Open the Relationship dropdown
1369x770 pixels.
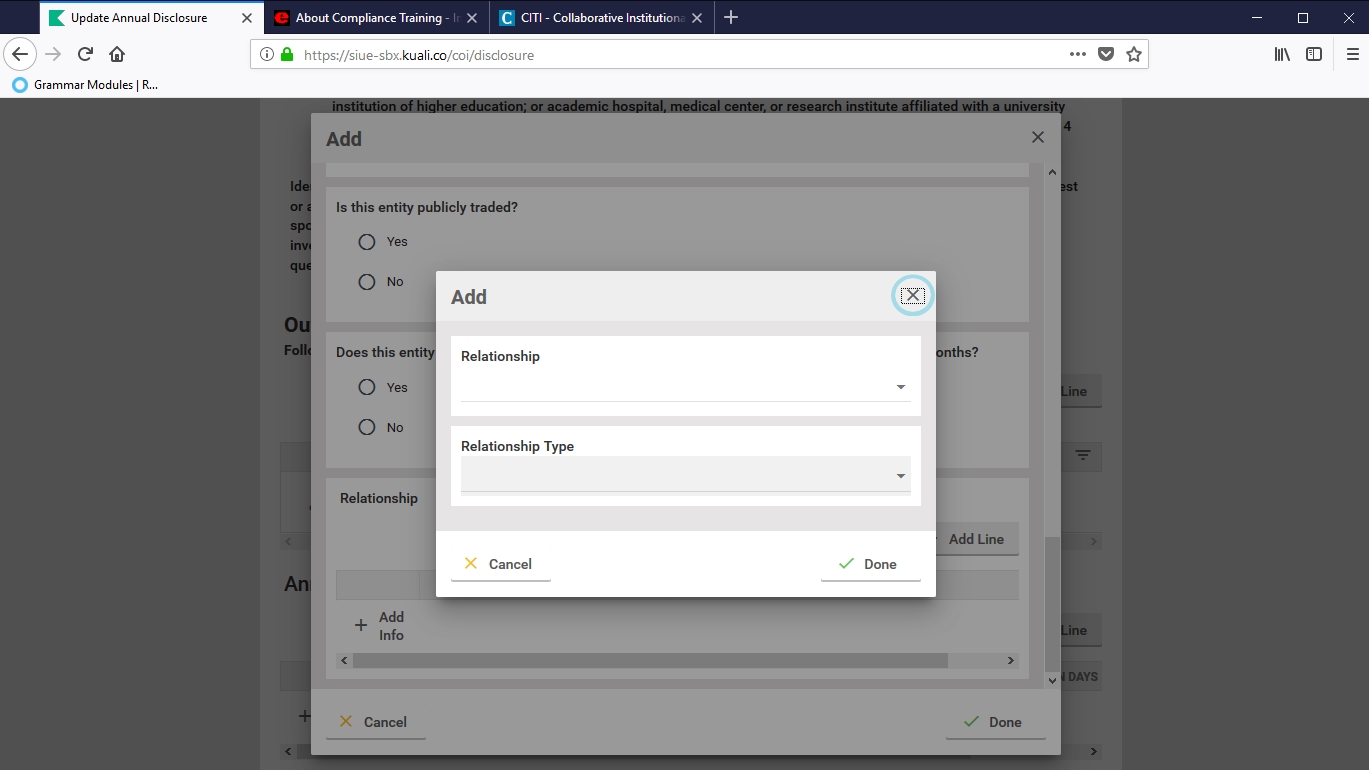pyautogui.click(x=685, y=387)
